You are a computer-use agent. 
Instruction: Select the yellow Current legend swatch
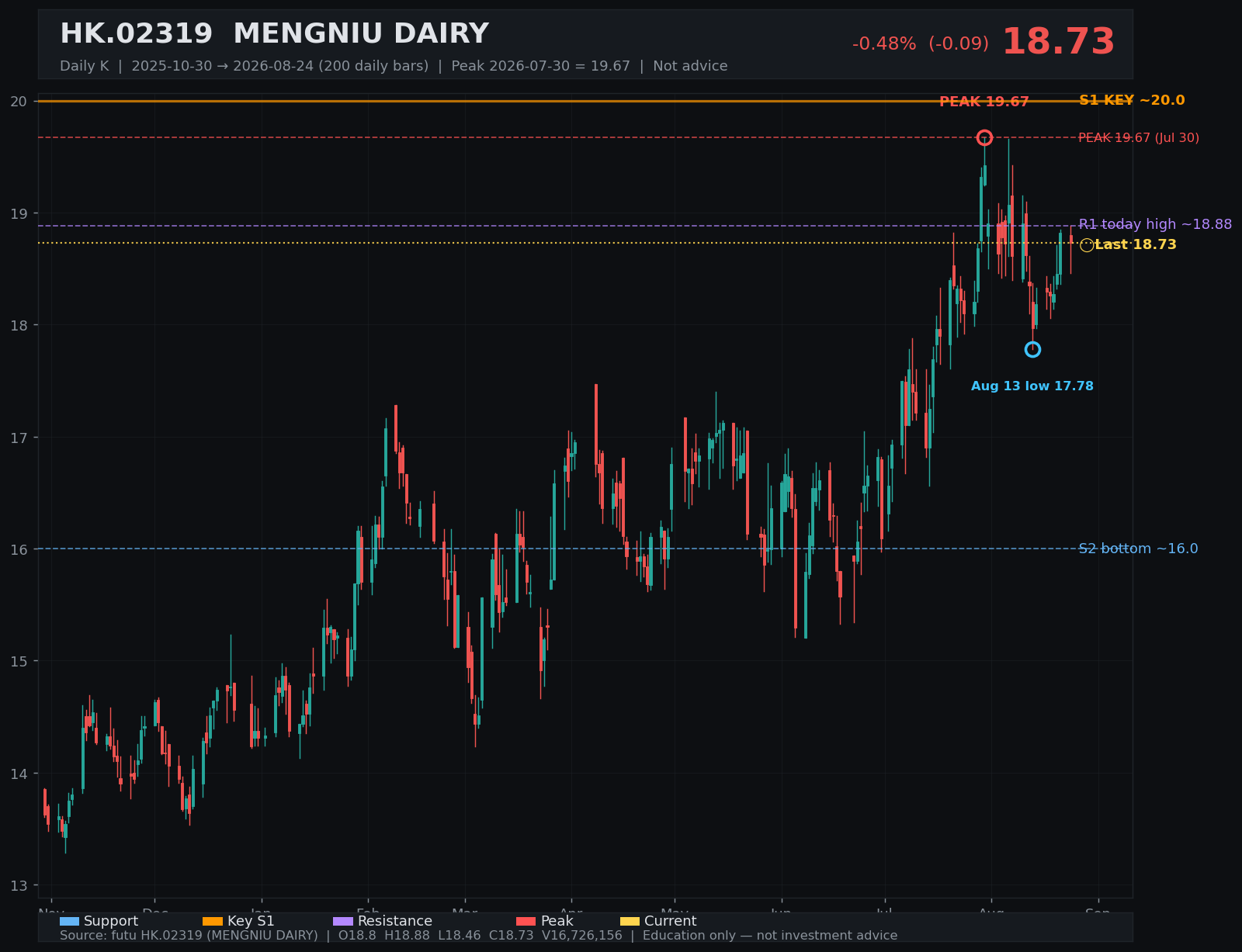[x=630, y=921]
